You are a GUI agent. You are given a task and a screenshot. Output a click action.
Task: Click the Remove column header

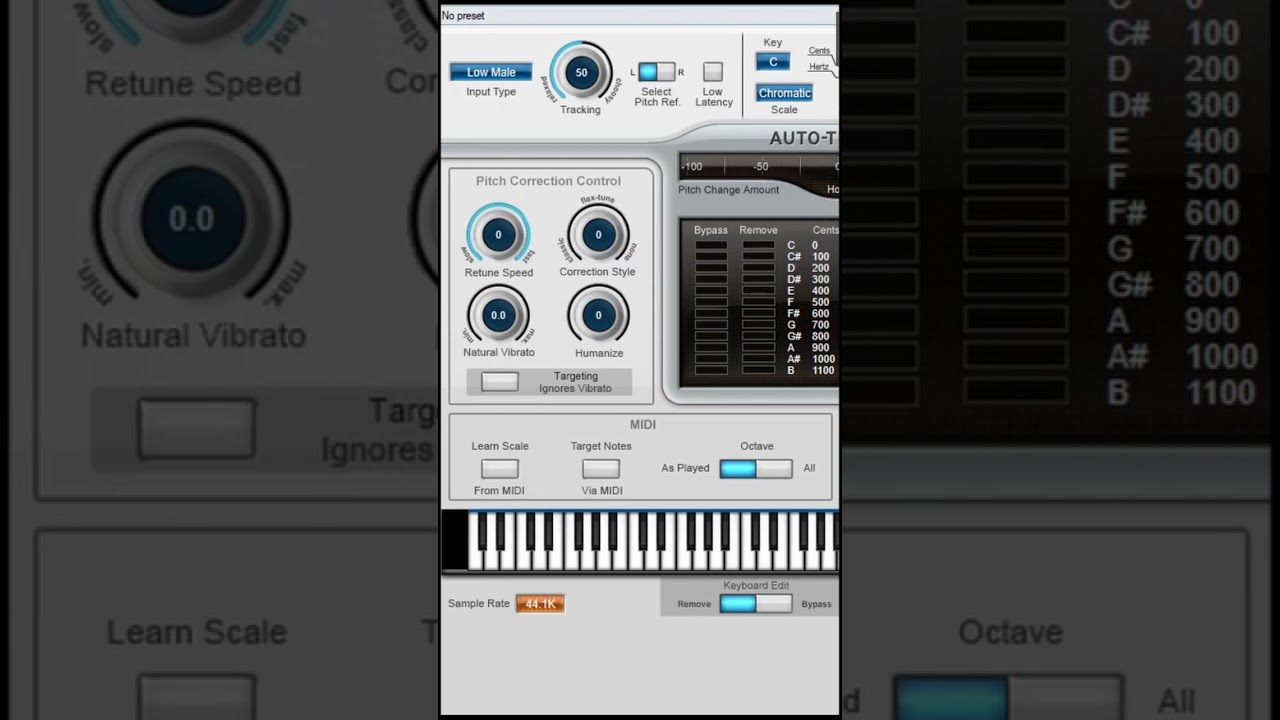coord(758,230)
